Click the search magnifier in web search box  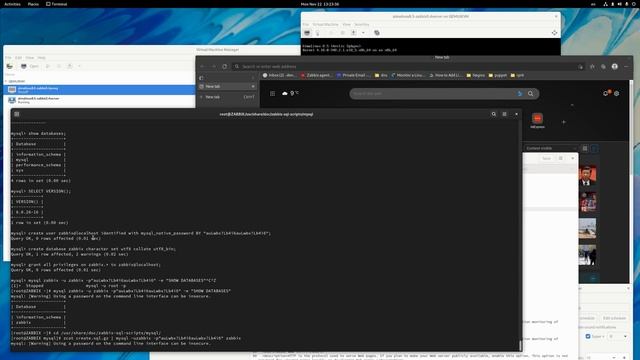530,94
